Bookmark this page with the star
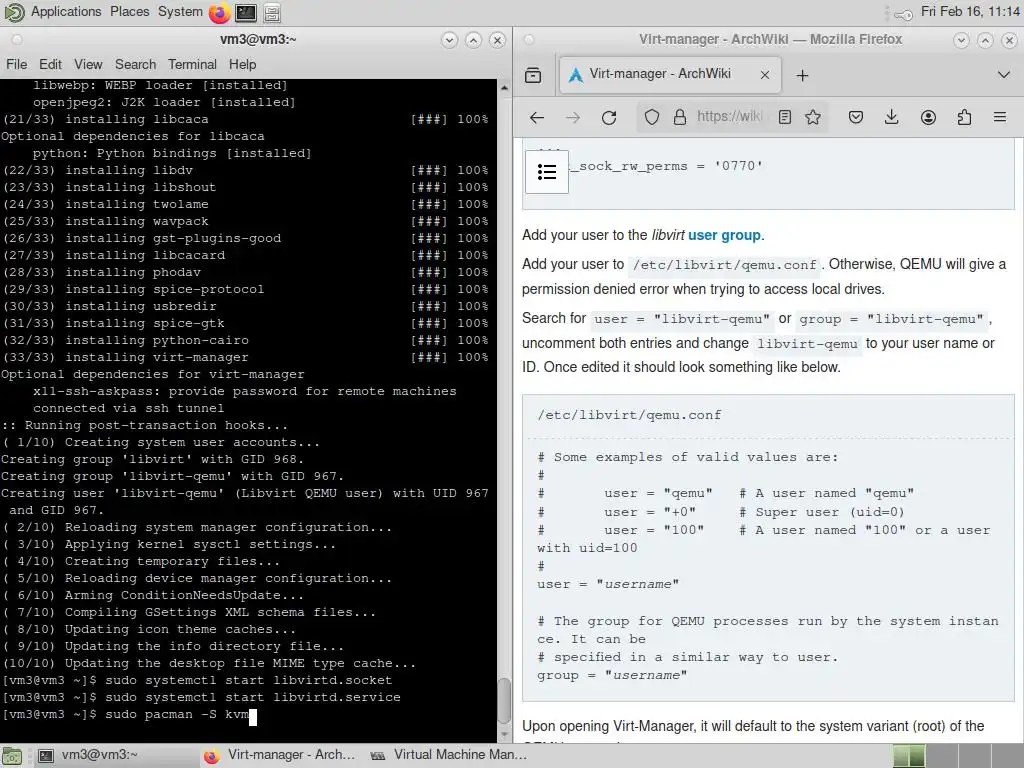This screenshot has height=768, width=1024. (x=813, y=118)
